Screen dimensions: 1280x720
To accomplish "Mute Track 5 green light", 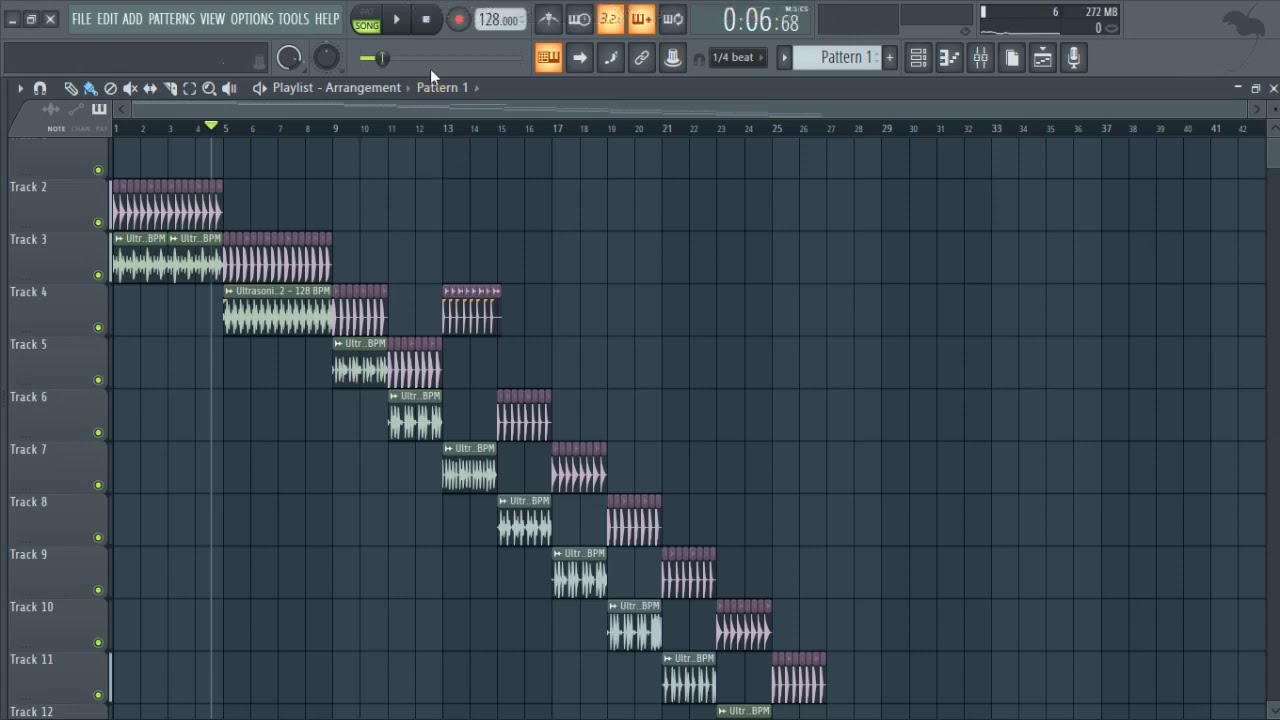I will 98,379.
